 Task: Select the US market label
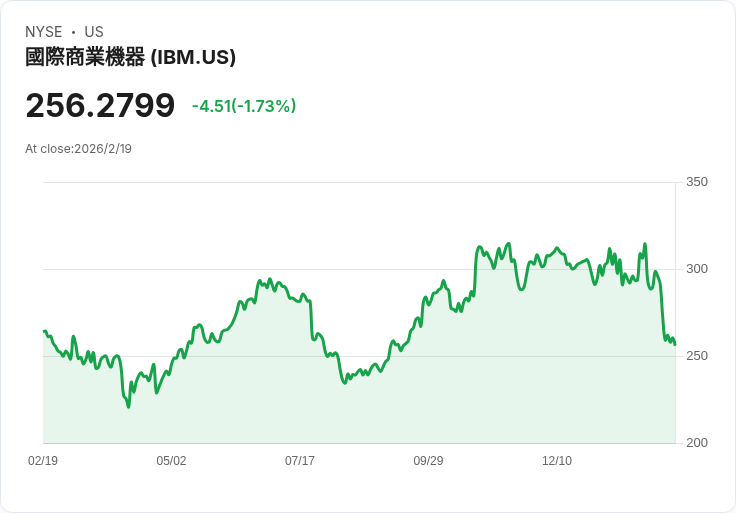coord(94,32)
